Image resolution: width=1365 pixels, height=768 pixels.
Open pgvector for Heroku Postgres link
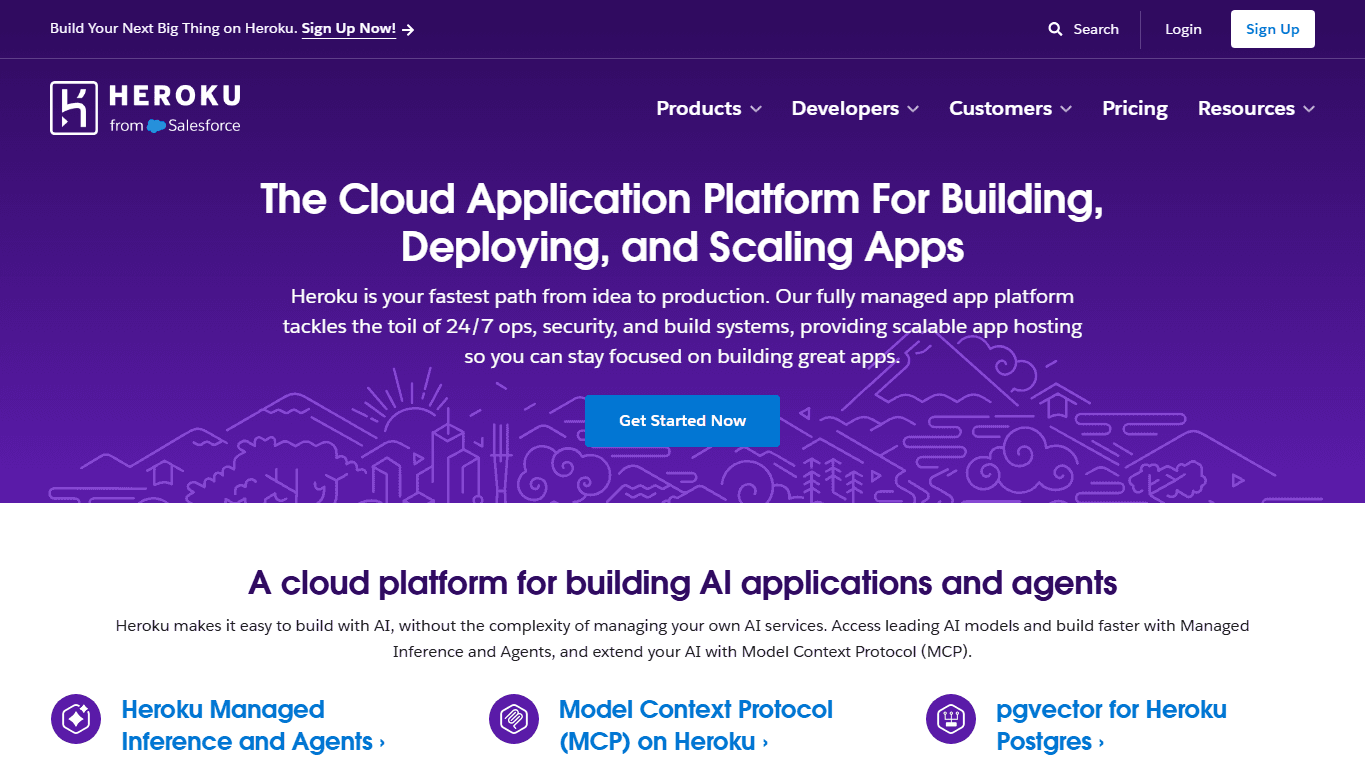click(1111, 726)
